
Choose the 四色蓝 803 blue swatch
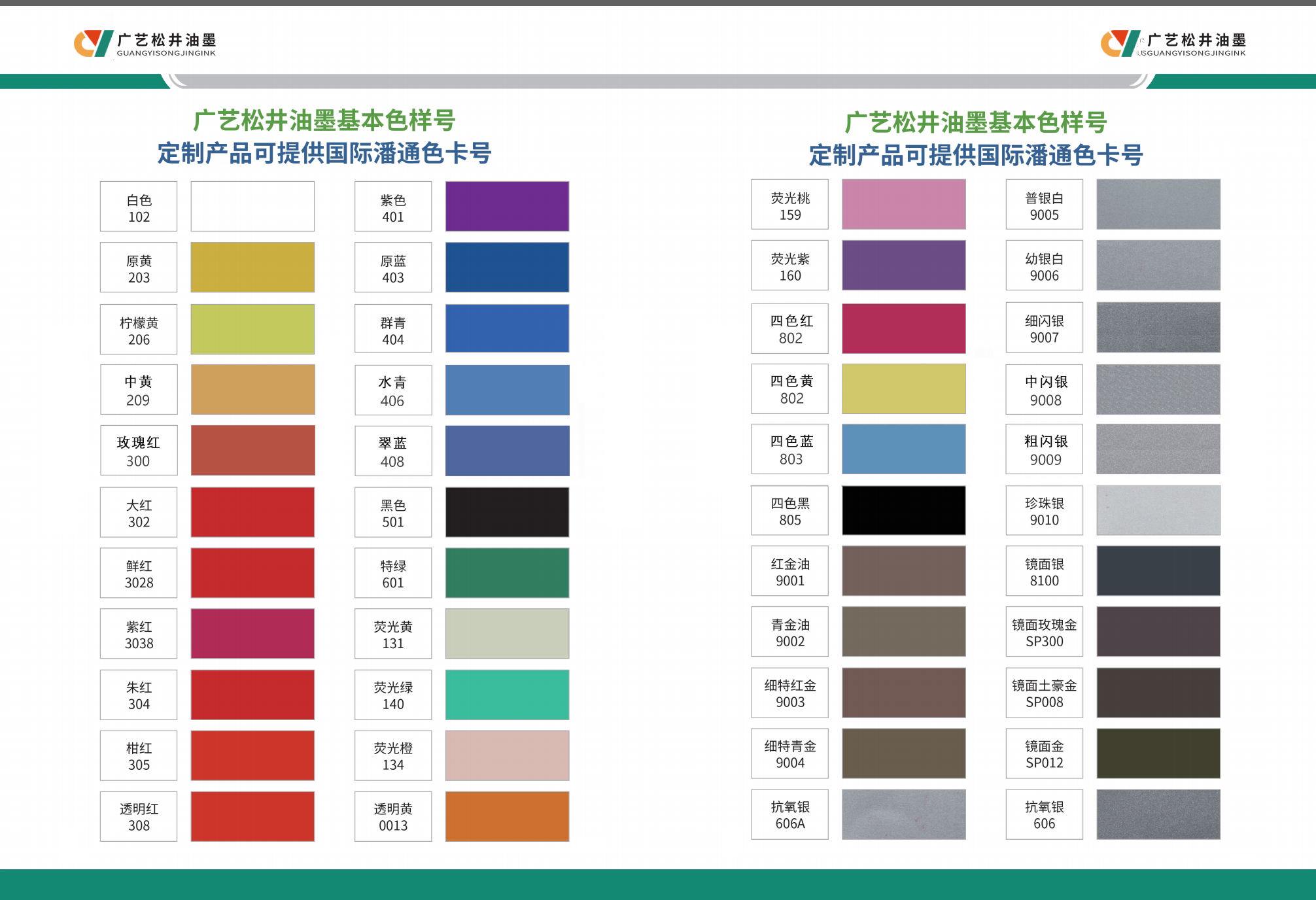pos(903,449)
